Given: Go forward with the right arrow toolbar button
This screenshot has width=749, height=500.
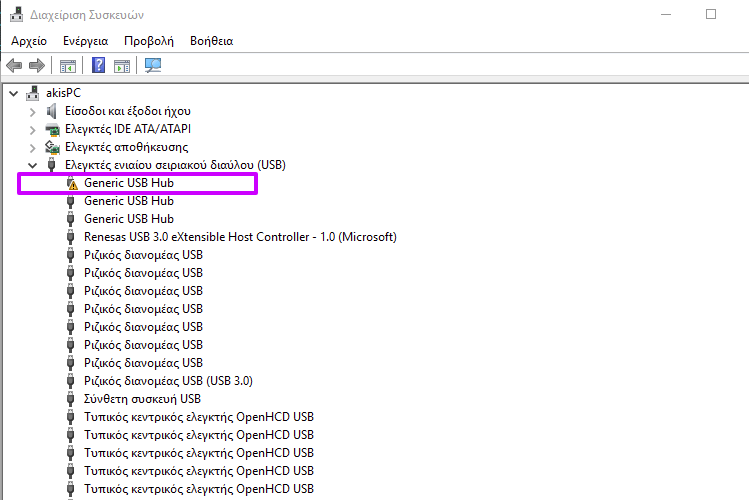Looking at the screenshot, I should pyautogui.click(x=37, y=65).
